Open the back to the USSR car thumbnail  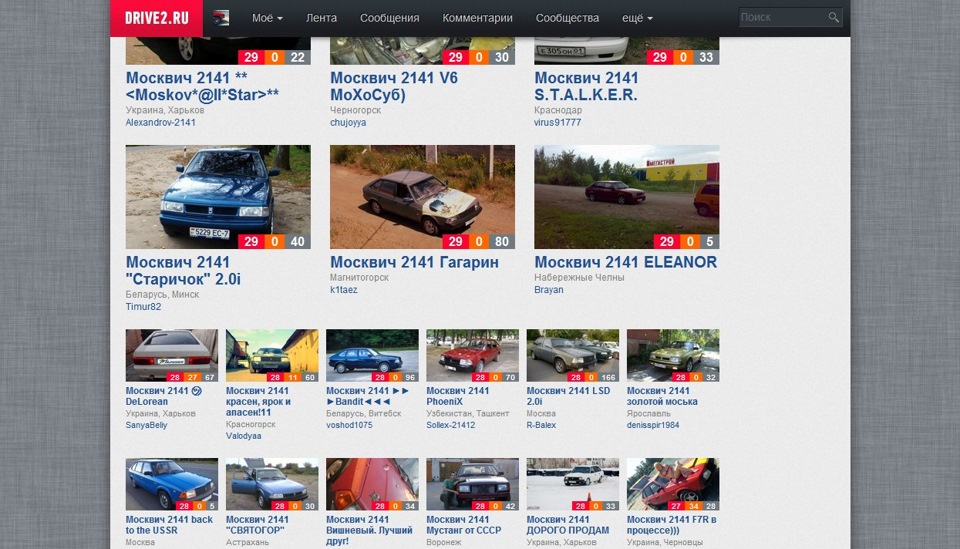pyautogui.click(x=171, y=484)
